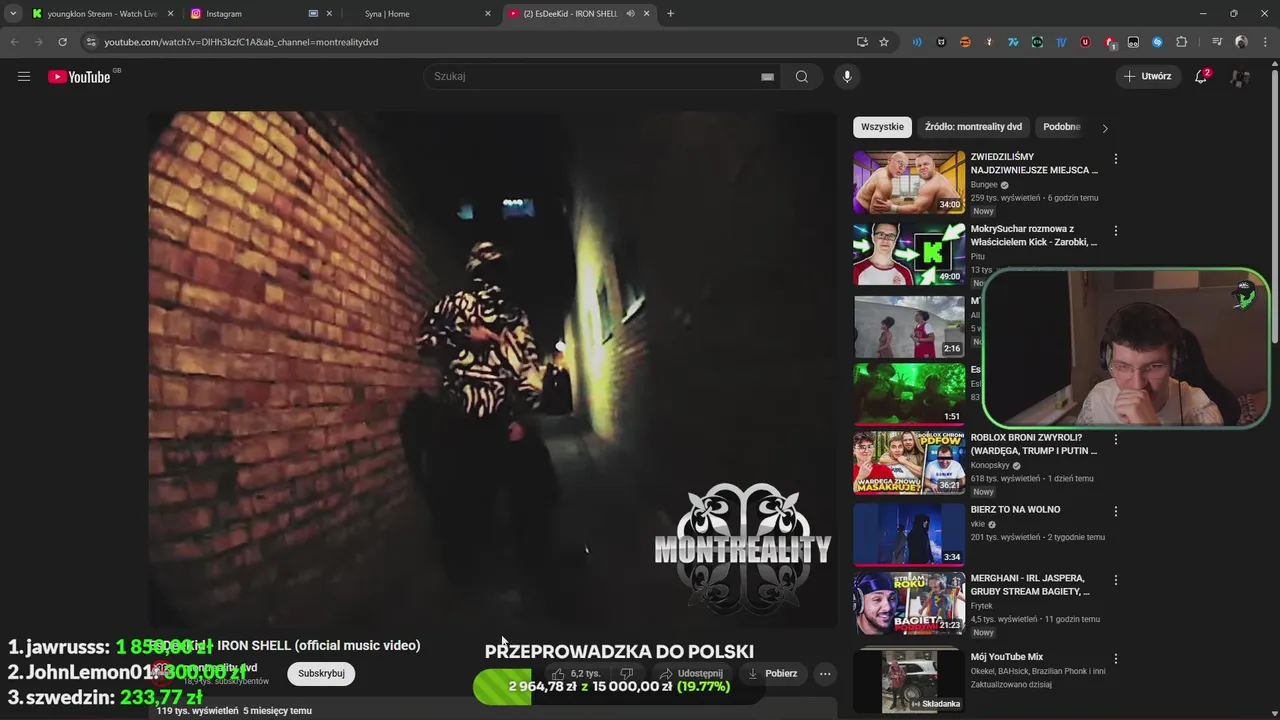Select the Podobne filter chip
The height and width of the screenshot is (720, 1280).
[x=1061, y=127]
